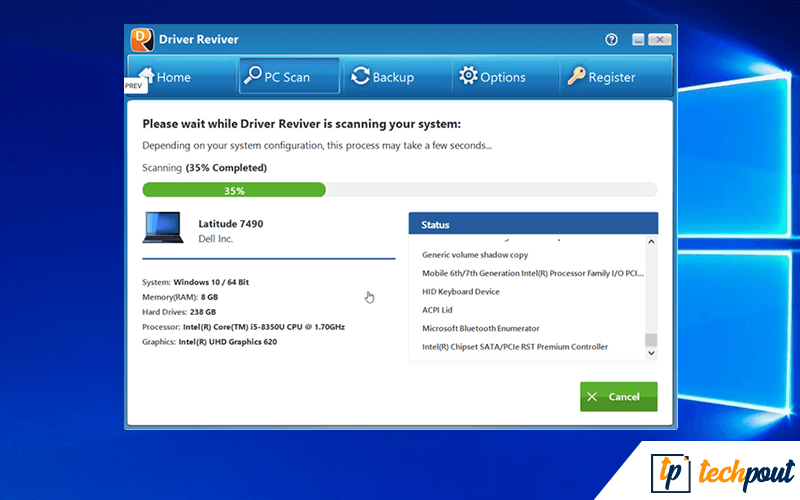
Task: Click the Driver Reviver logo icon
Action: [x=143, y=39]
